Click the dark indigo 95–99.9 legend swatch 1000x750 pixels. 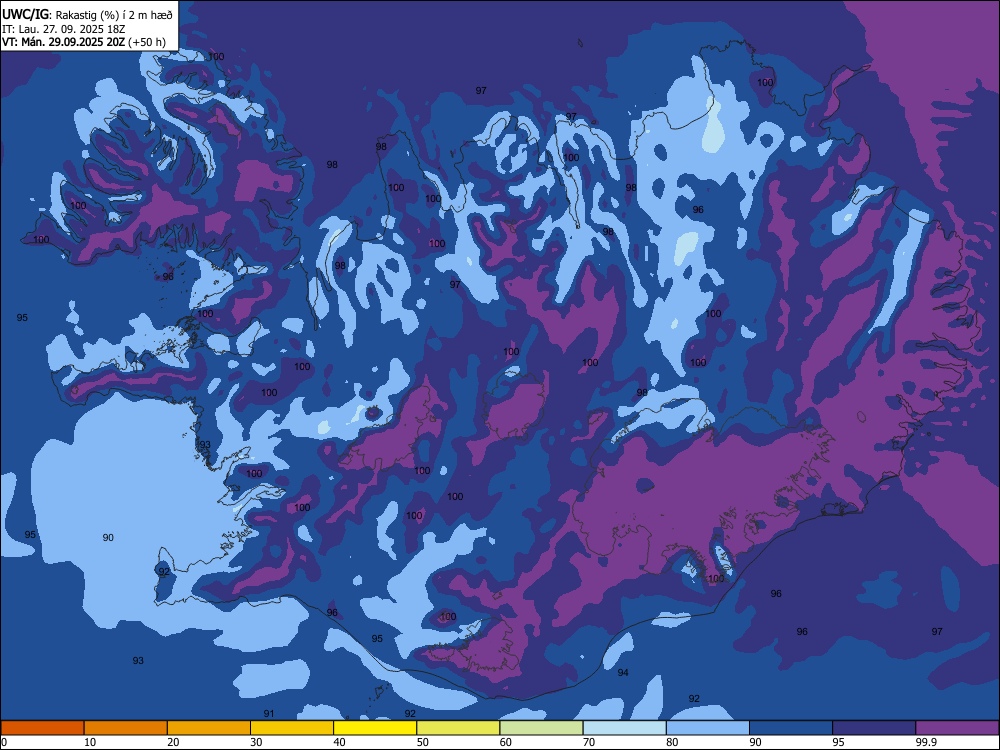pos(874,728)
